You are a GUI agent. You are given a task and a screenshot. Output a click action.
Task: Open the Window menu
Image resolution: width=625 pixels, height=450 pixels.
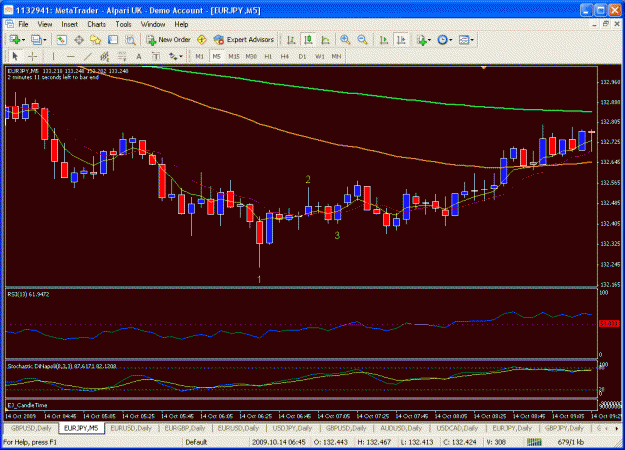click(x=153, y=24)
